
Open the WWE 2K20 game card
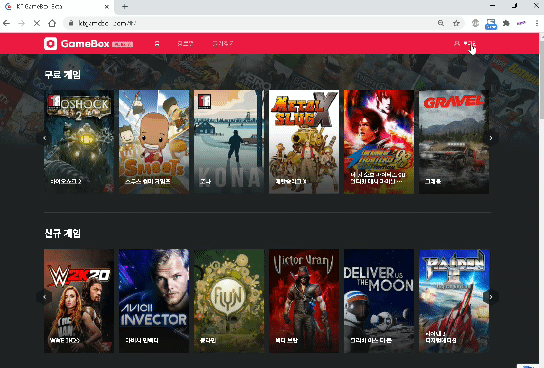point(79,301)
